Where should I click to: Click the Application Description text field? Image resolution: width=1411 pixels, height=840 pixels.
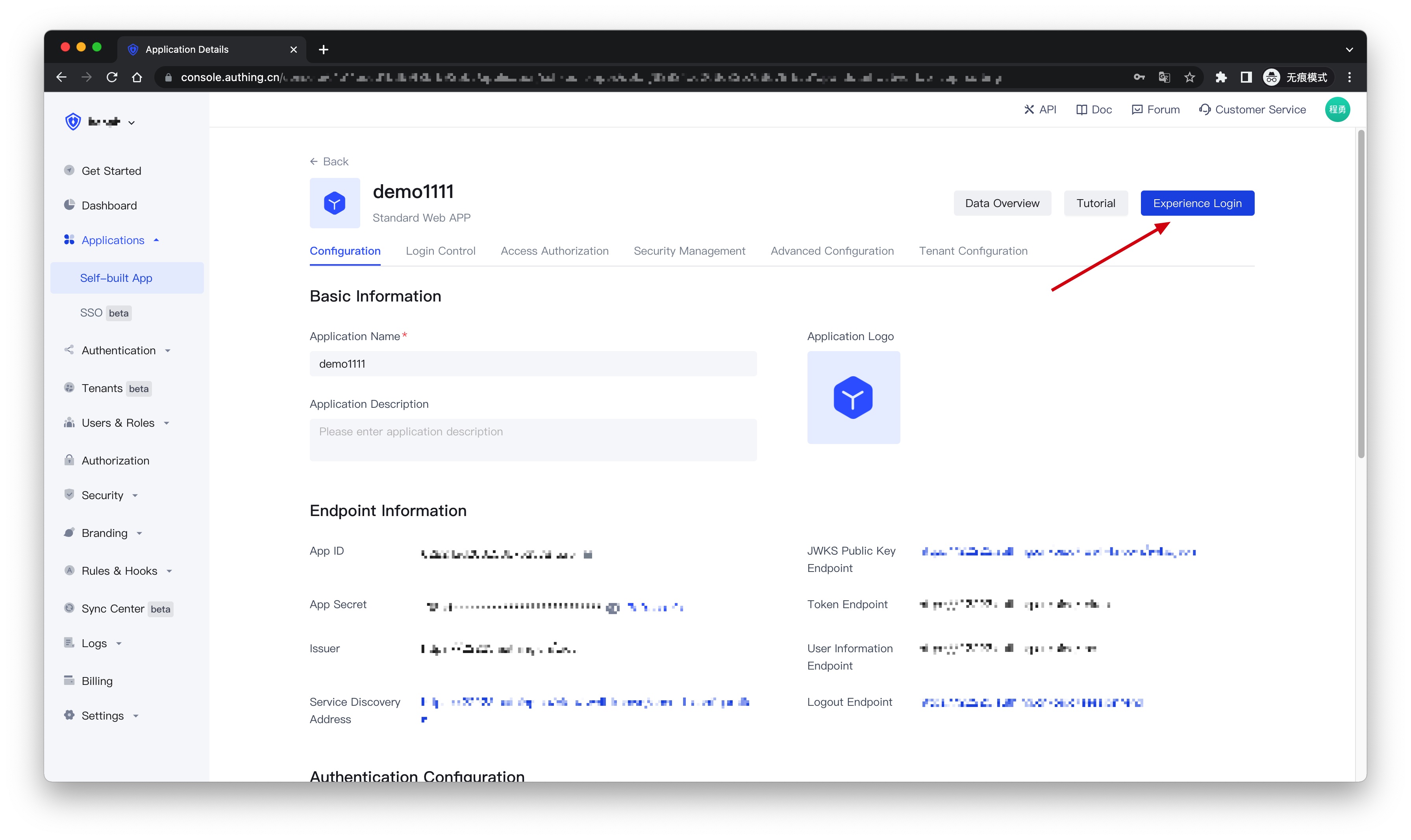[x=533, y=439]
